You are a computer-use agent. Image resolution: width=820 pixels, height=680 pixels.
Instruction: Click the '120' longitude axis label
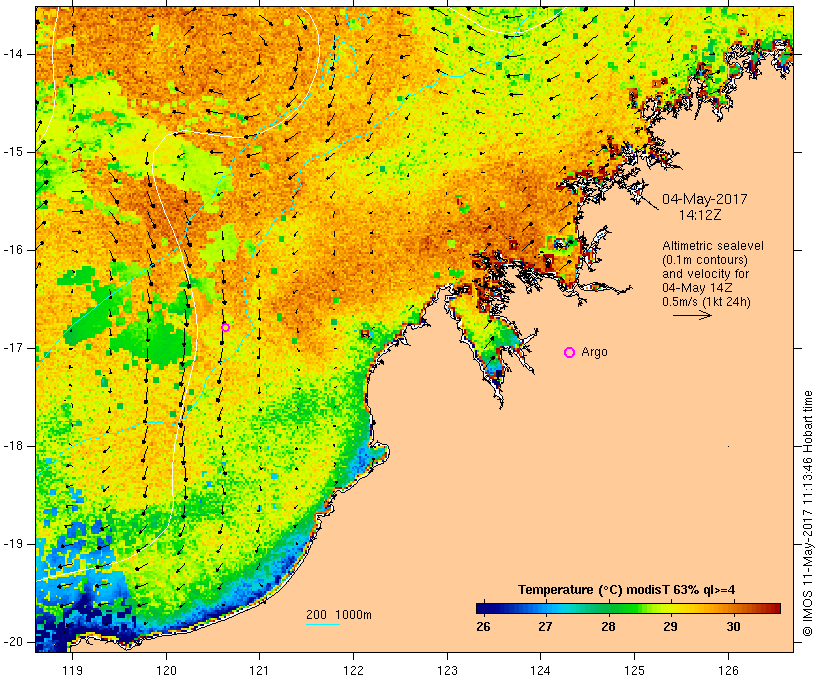click(166, 670)
